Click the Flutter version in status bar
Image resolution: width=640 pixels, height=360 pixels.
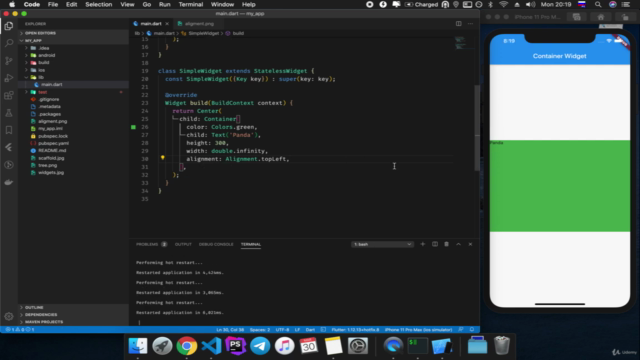click(355, 329)
